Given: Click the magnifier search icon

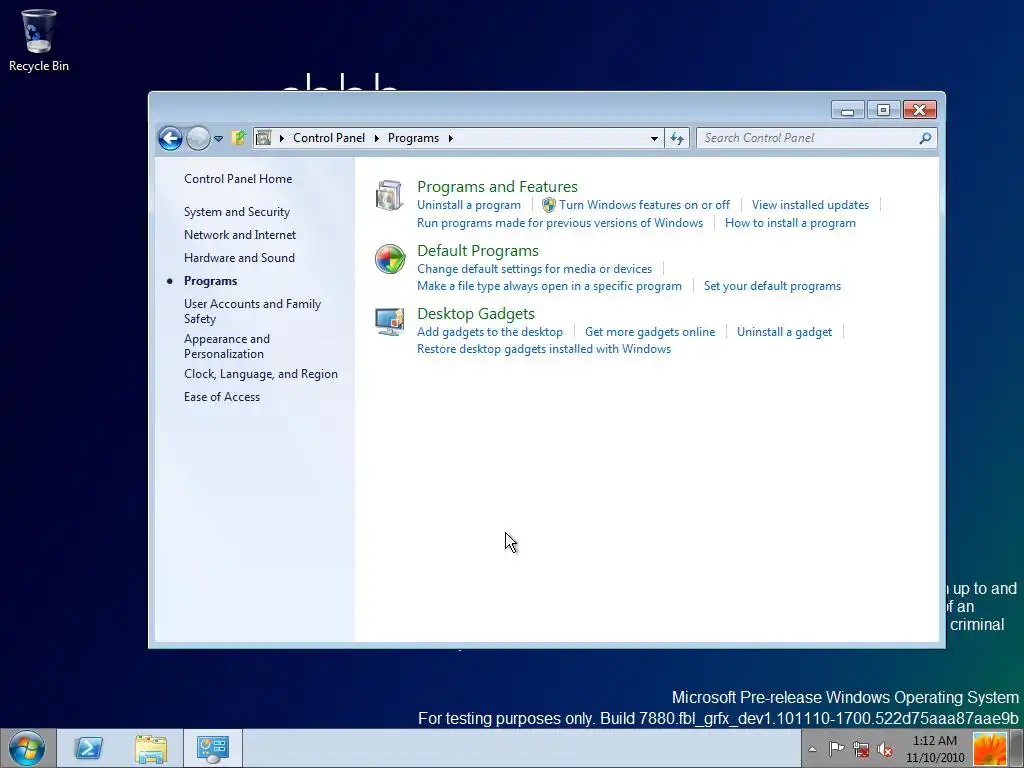Looking at the screenshot, I should point(925,138).
